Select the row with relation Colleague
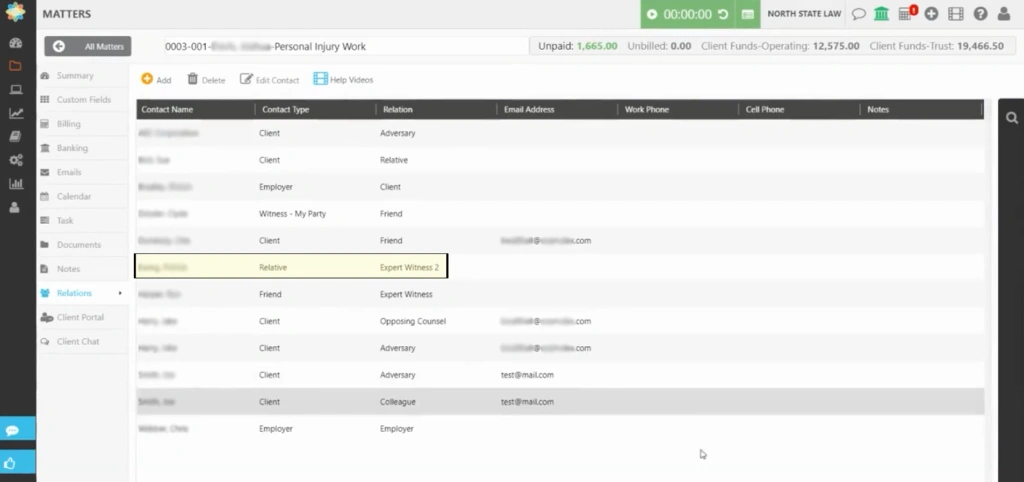Viewport: 1024px width, 482px height. (x=560, y=402)
